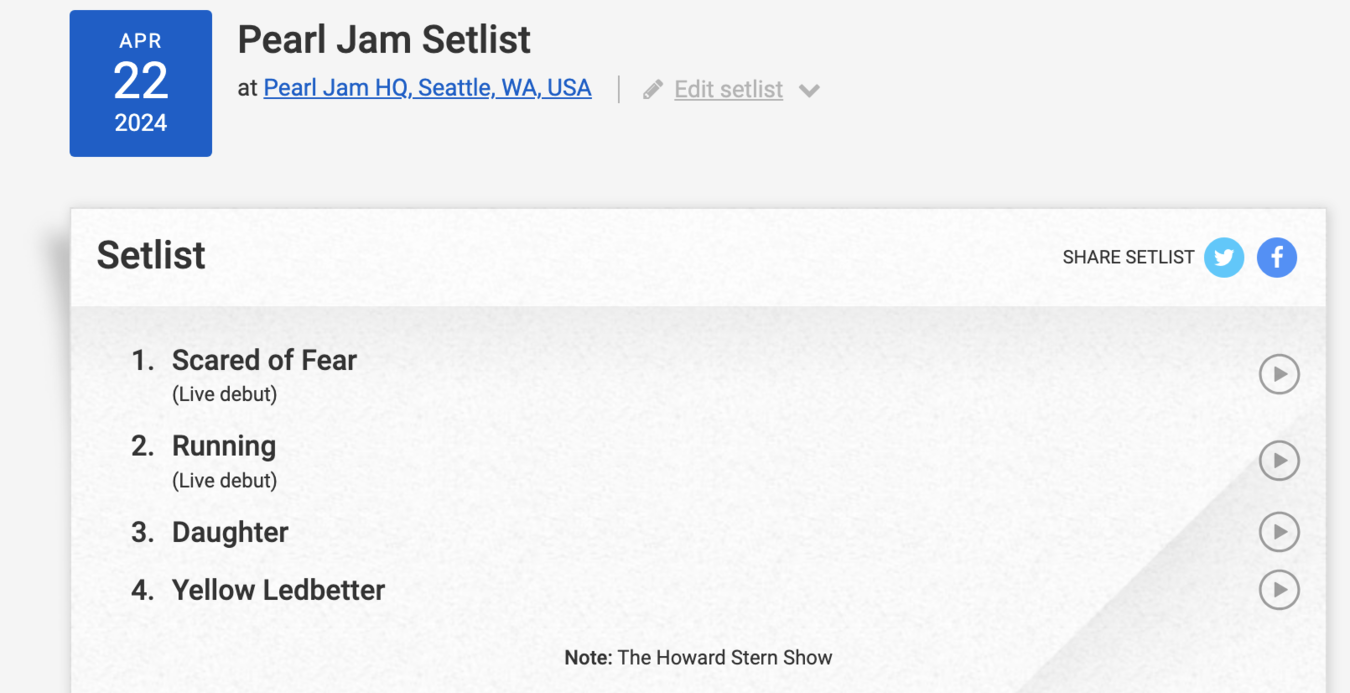This screenshot has height=693, width=1350.
Task: Open the Pearl Jam HQ venue link
Action: tap(427, 88)
